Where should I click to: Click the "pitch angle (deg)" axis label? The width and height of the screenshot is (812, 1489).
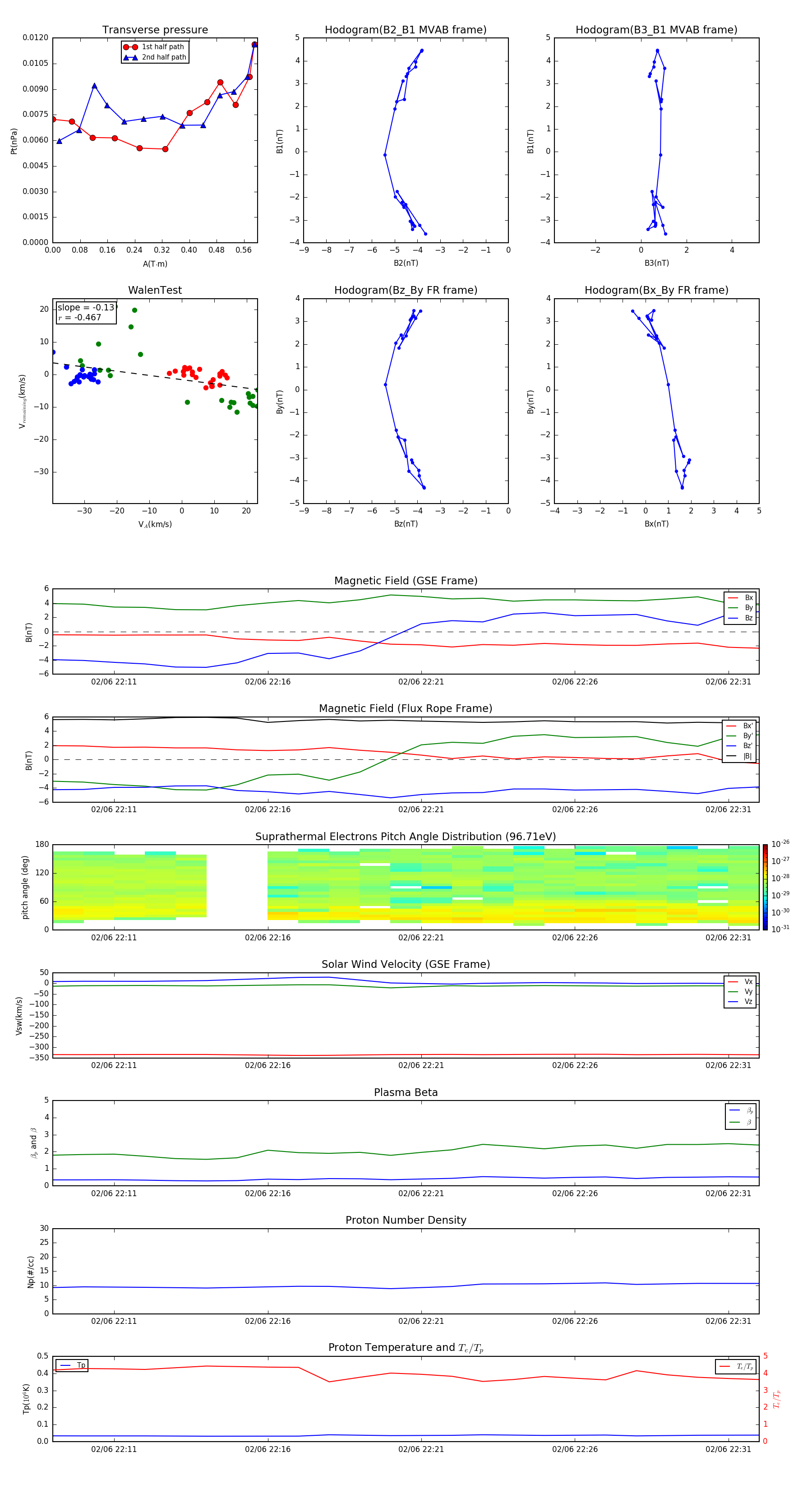[x=25, y=887]
